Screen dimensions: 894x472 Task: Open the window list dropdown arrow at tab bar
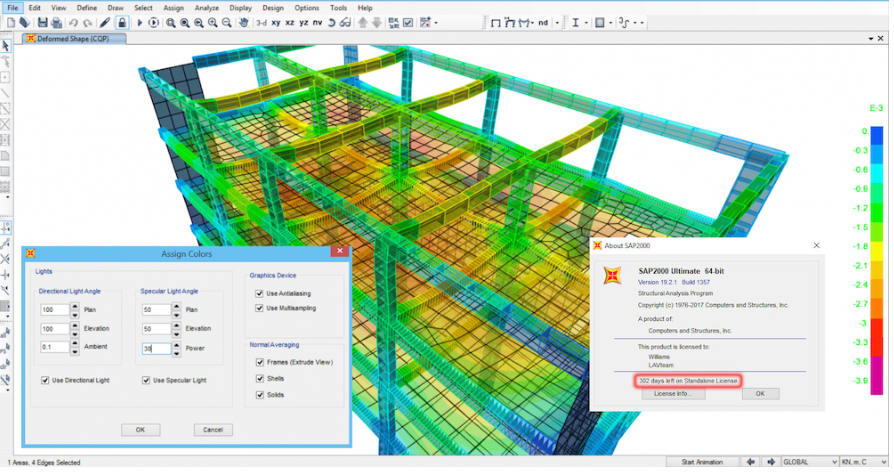(x=871, y=39)
